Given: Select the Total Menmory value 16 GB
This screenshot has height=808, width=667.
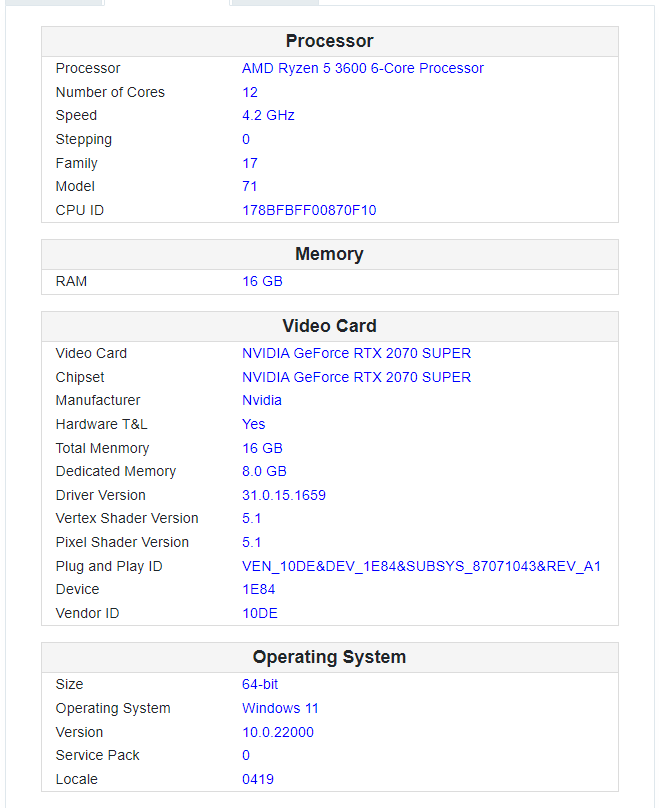Looking at the screenshot, I should point(262,448).
